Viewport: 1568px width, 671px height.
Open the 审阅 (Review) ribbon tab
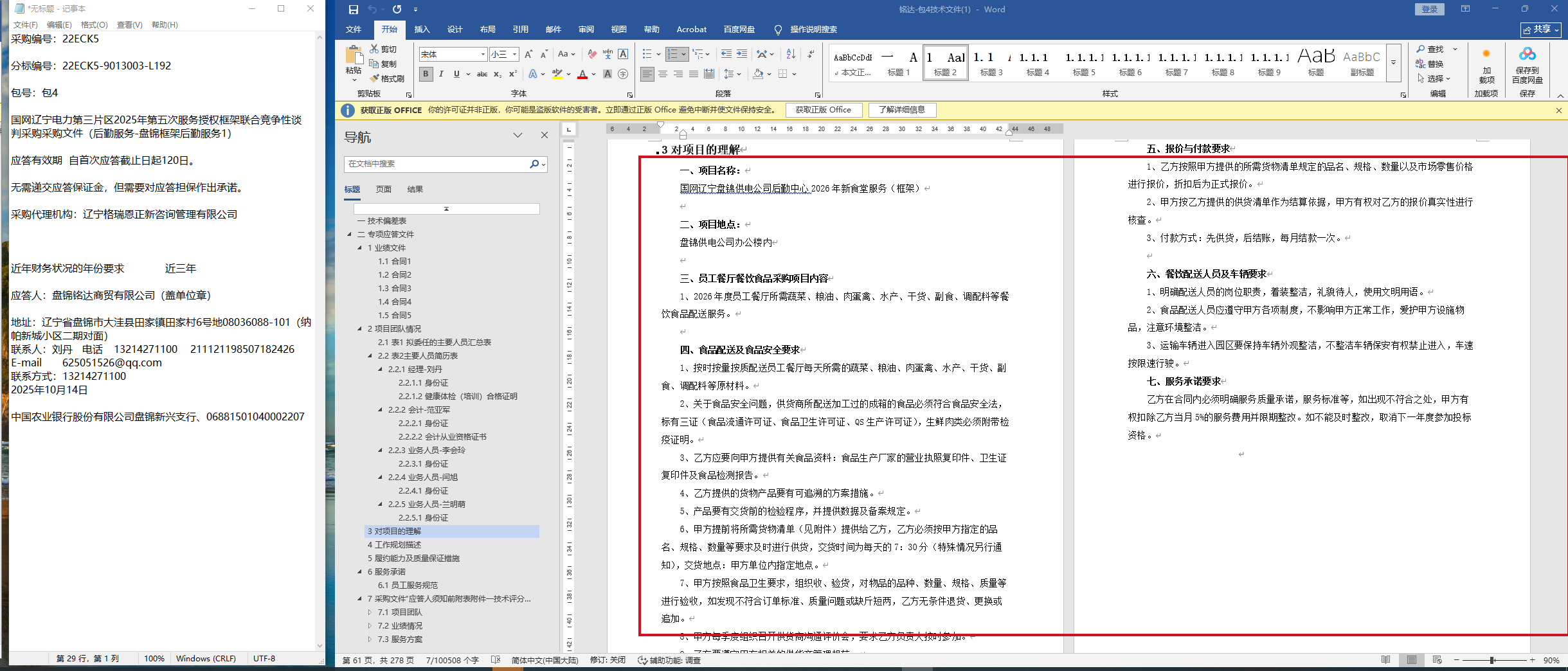[586, 30]
